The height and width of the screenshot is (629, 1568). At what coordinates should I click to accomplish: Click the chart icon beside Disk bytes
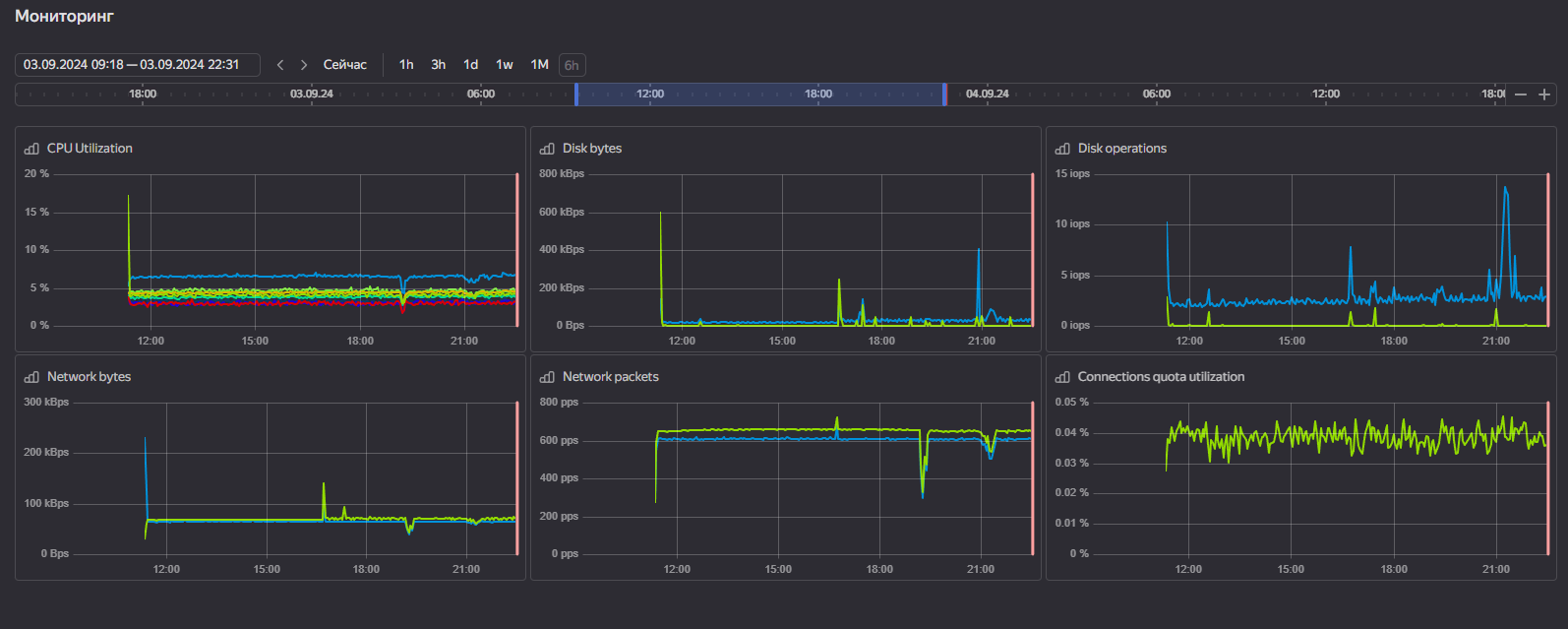[x=547, y=149]
